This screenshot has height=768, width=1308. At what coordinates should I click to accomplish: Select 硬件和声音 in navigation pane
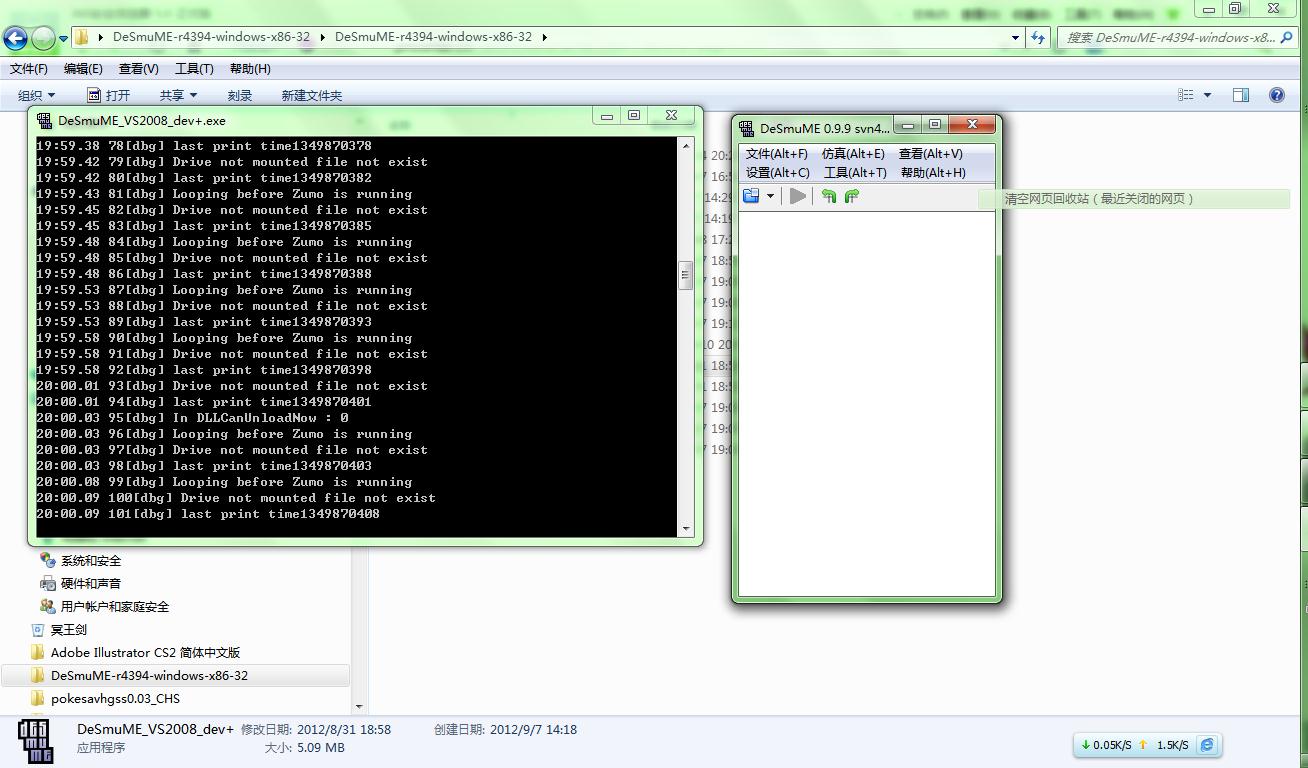(x=91, y=584)
